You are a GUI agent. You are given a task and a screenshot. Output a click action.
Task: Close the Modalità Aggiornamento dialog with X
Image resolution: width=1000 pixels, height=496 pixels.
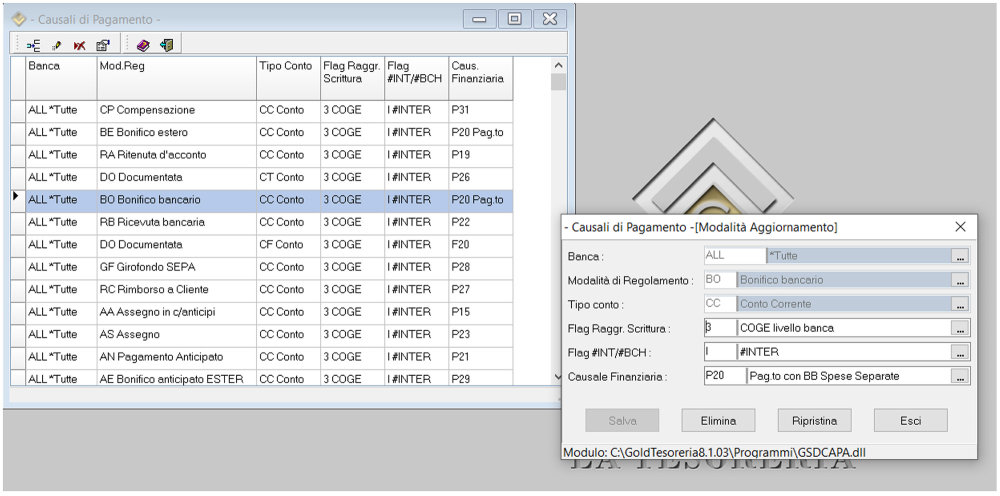[960, 227]
